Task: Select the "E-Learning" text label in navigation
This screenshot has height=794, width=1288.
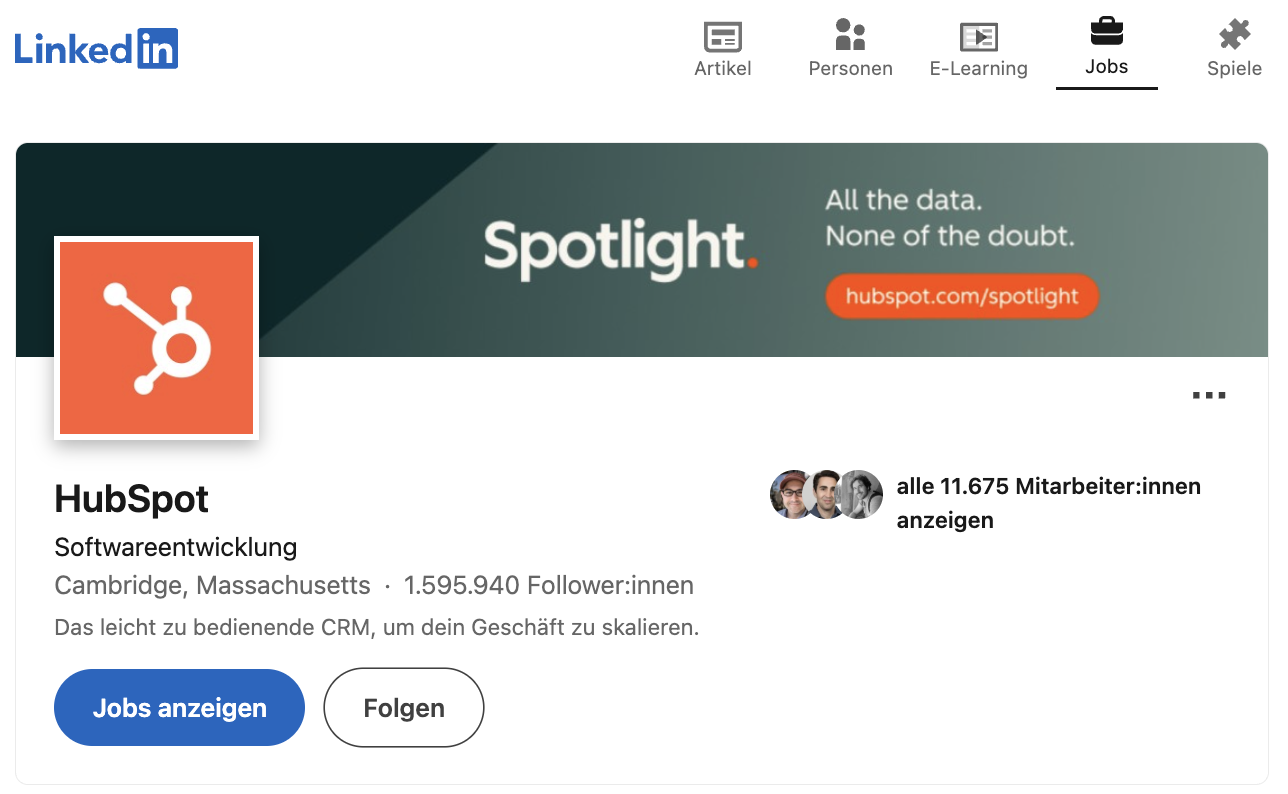Action: click(x=978, y=69)
